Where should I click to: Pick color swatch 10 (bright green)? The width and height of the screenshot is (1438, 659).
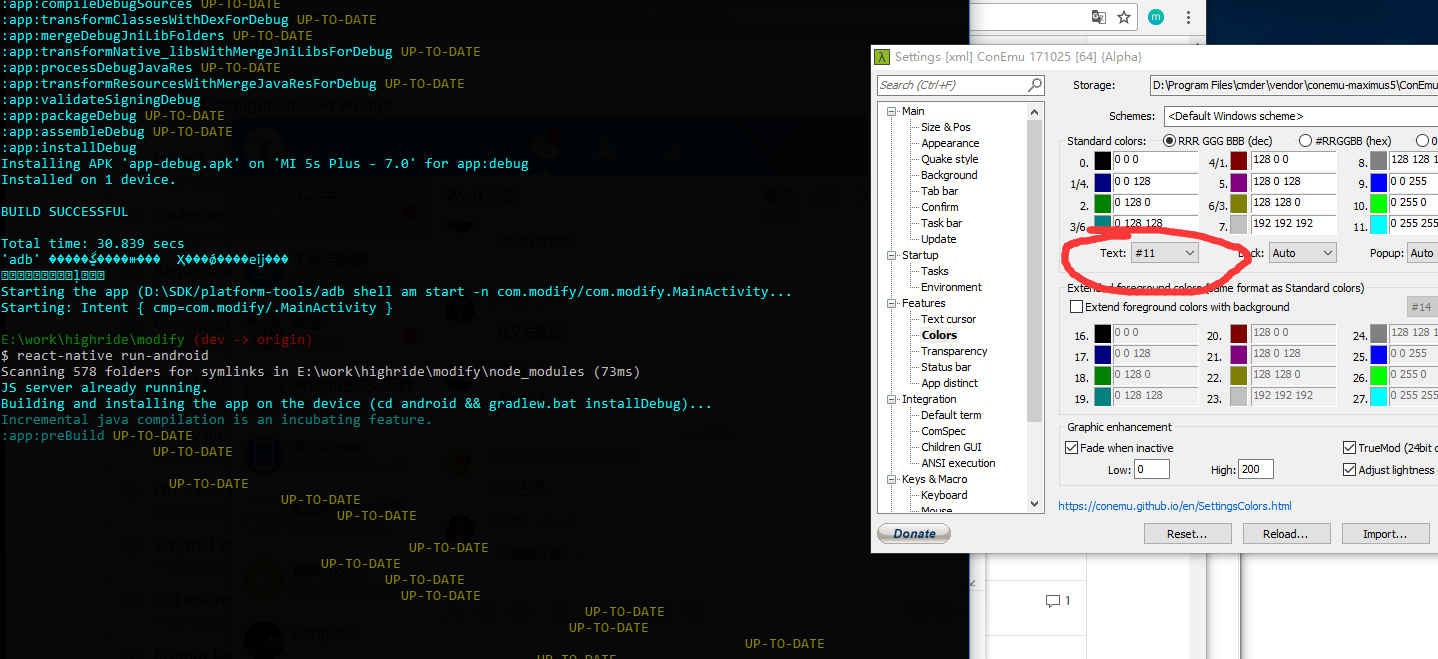coord(1379,203)
